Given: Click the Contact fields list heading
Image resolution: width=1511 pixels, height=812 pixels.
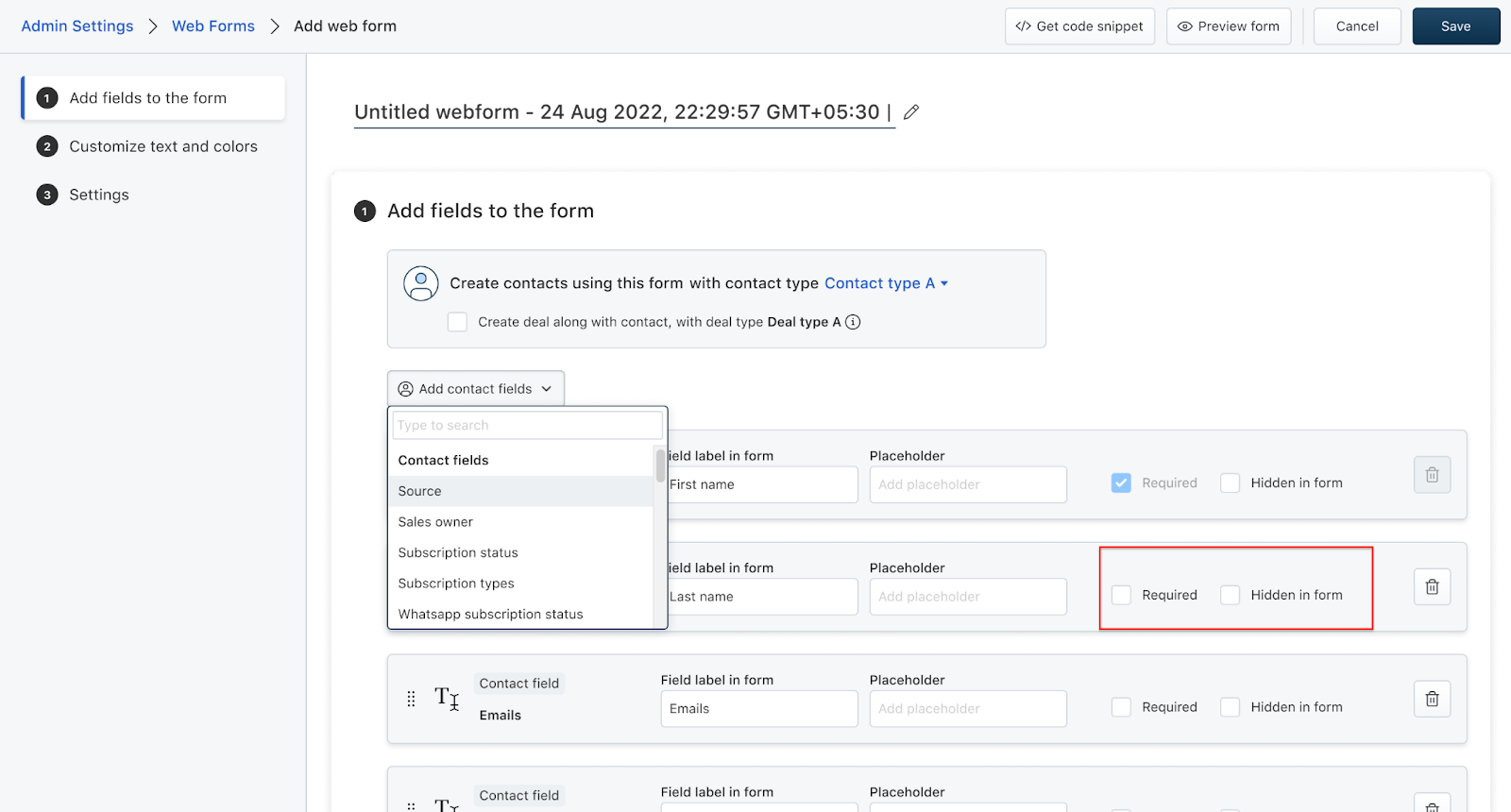Looking at the screenshot, I should (x=443, y=460).
